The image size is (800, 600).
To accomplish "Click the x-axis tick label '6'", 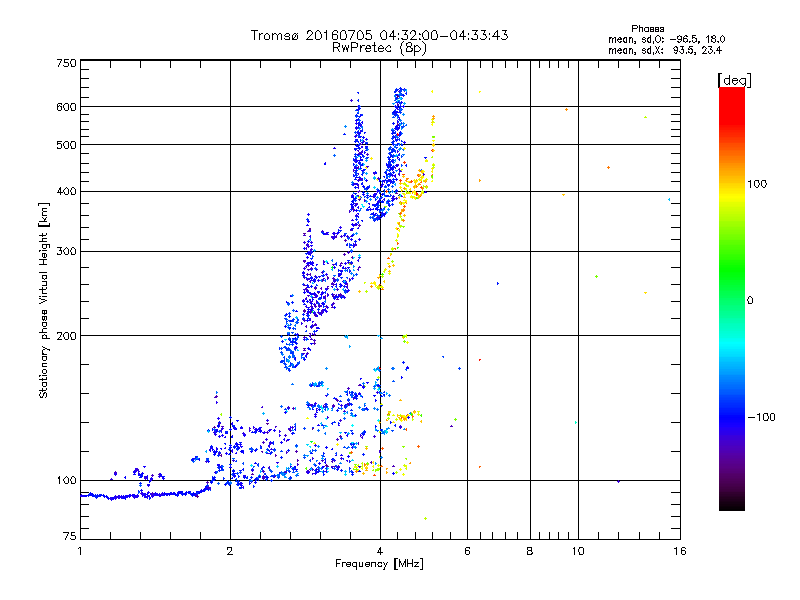I will pos(467,551).
